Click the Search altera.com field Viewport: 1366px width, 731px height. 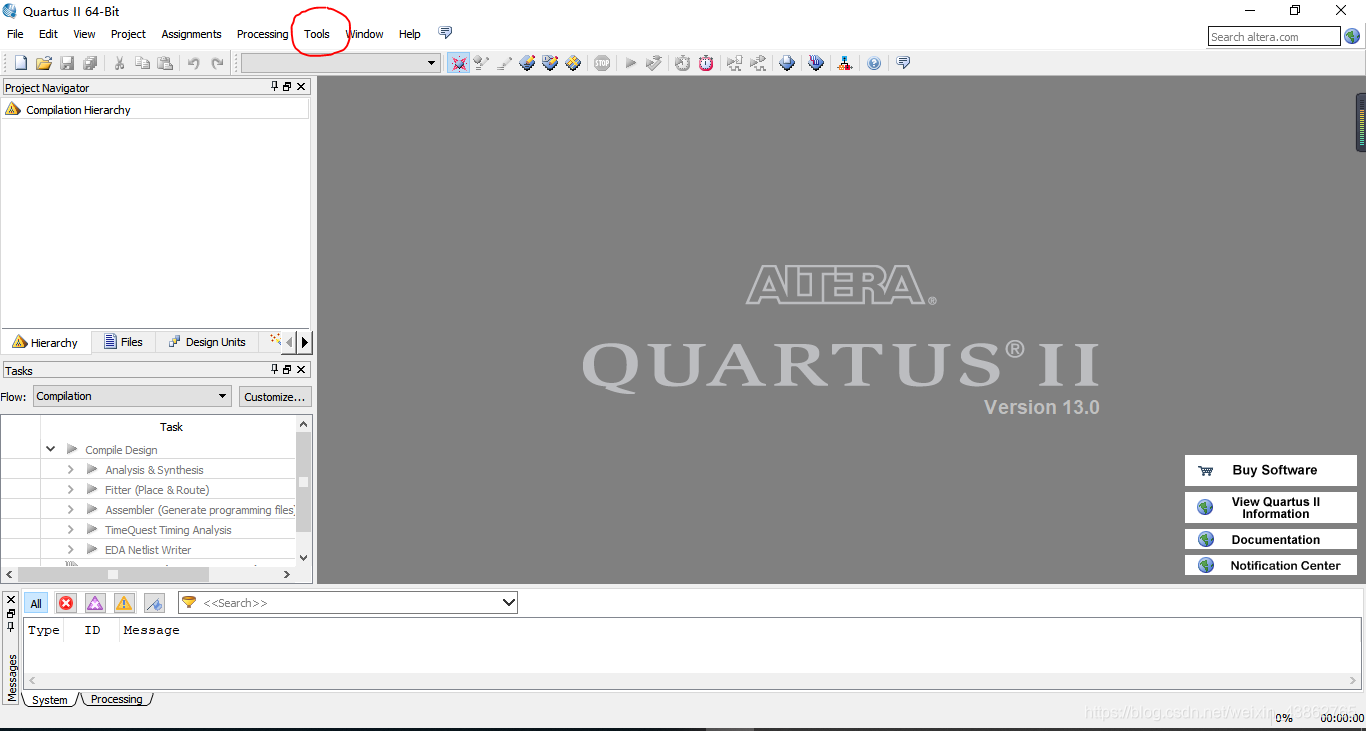[1274, 36]
